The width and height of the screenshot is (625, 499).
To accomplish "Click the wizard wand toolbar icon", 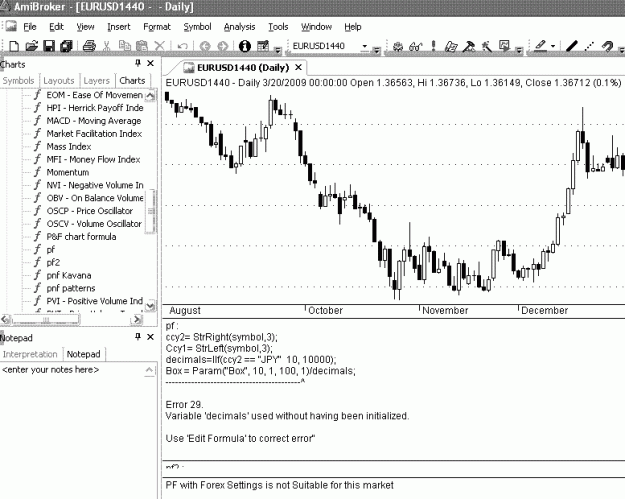I will click(x=486, y=47).
